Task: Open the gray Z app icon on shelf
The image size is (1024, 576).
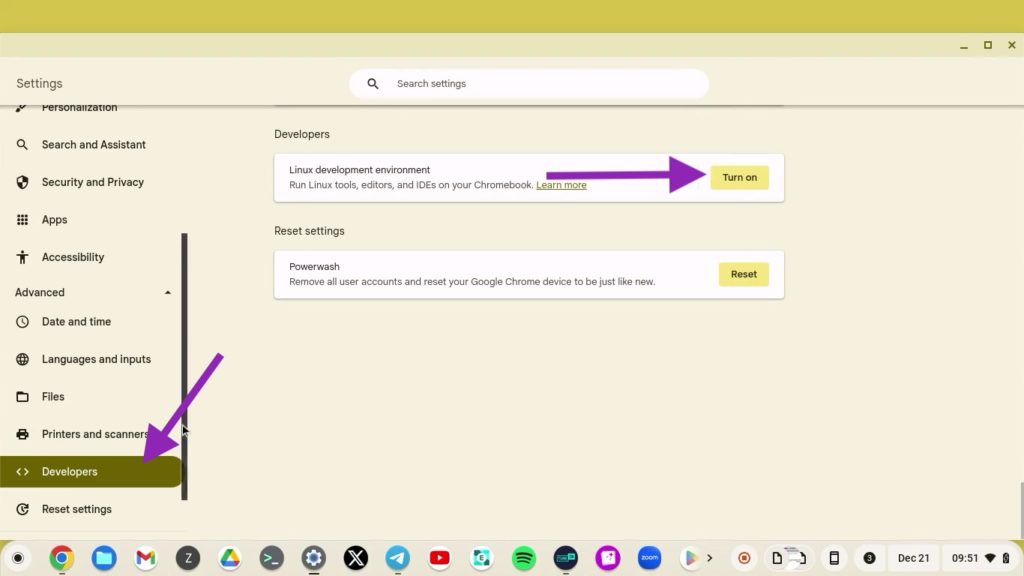Action: [x=188, y=558]
